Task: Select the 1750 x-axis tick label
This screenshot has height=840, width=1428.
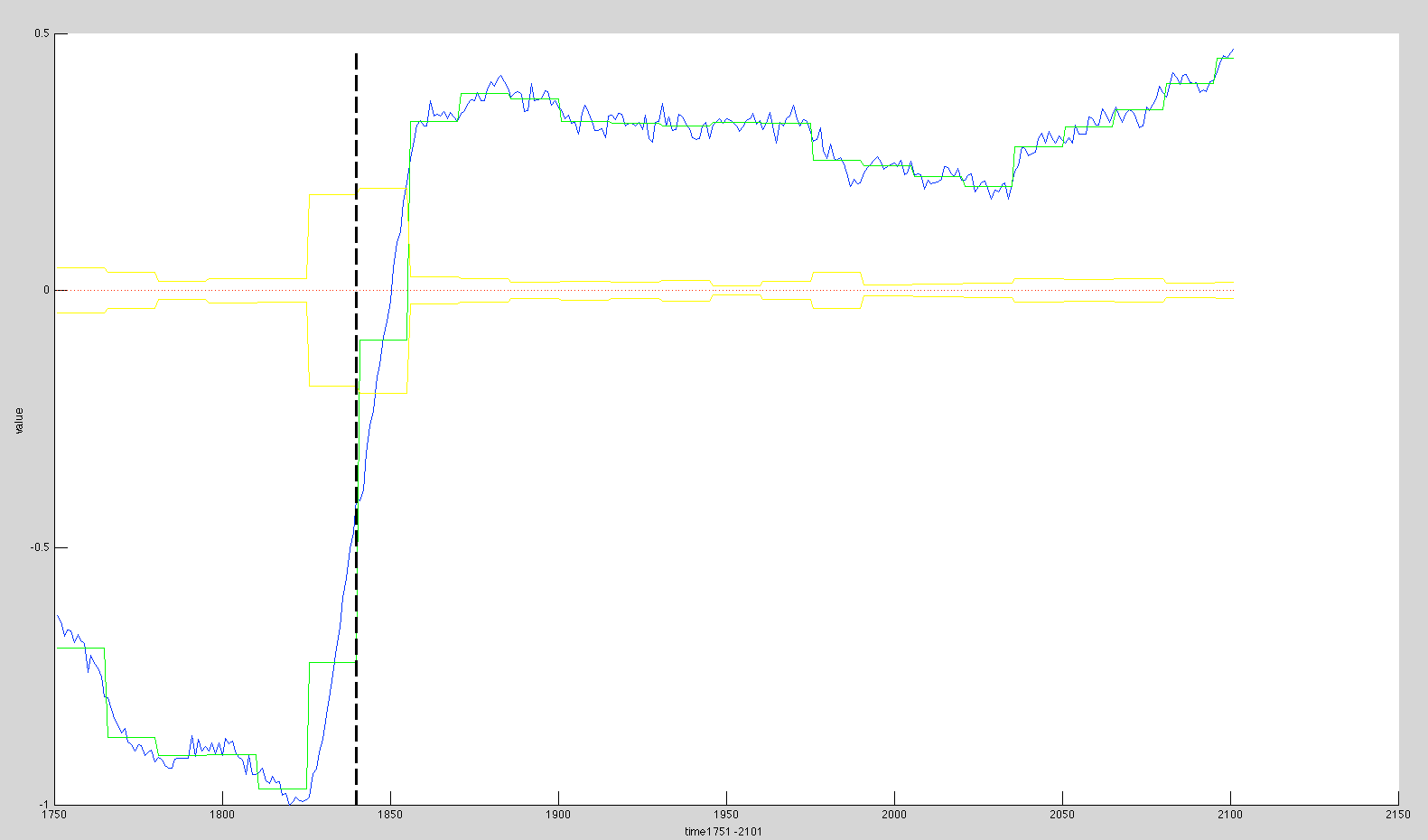Action: click(x=55, y=815)
